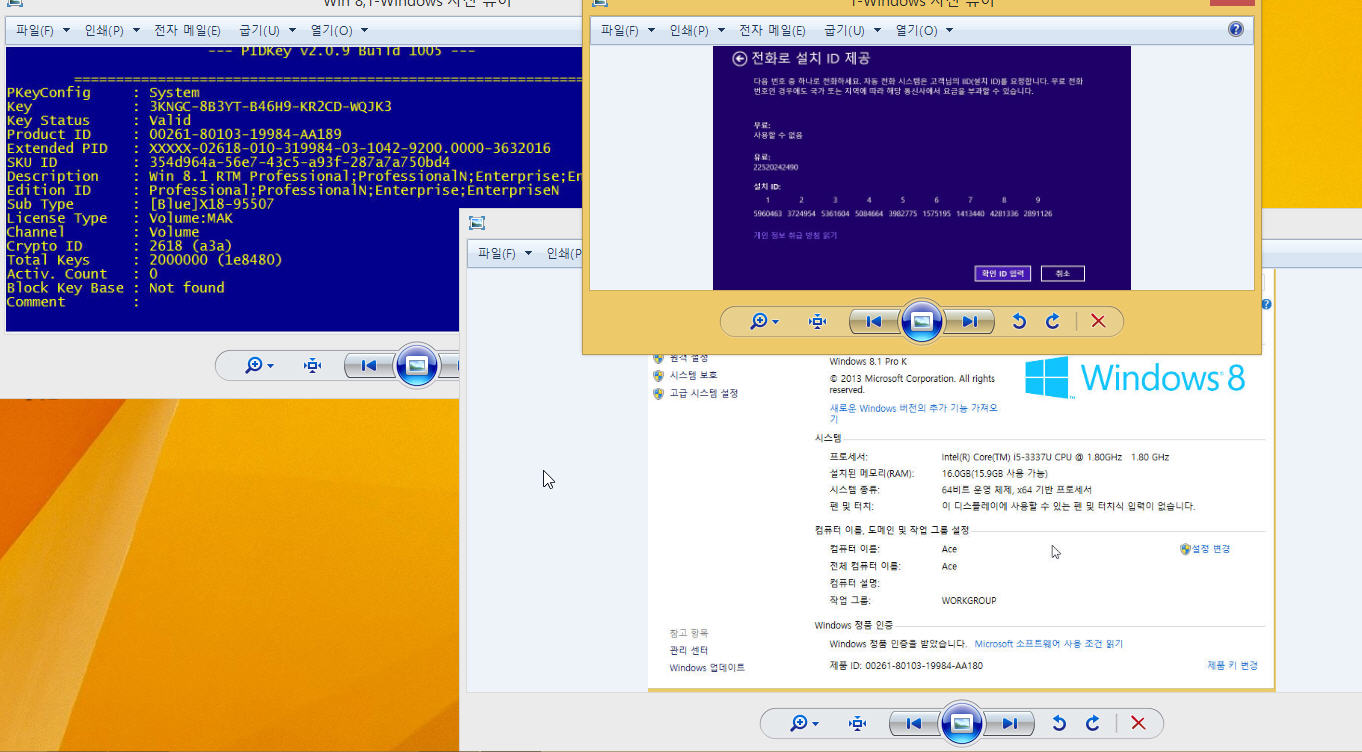Show next image in install ID viewer

click(969, 321)
